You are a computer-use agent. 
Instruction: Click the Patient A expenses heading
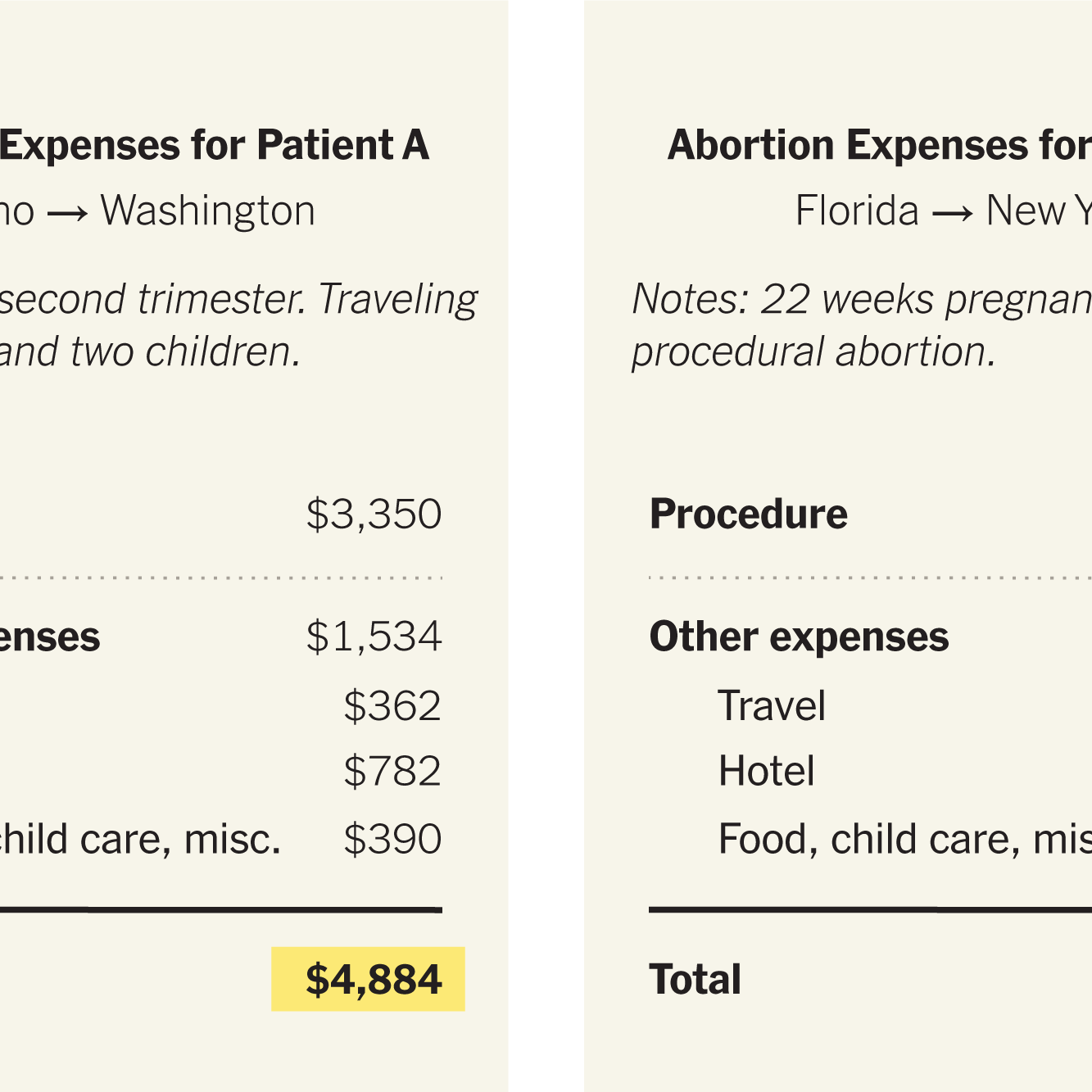coord(215,145)
